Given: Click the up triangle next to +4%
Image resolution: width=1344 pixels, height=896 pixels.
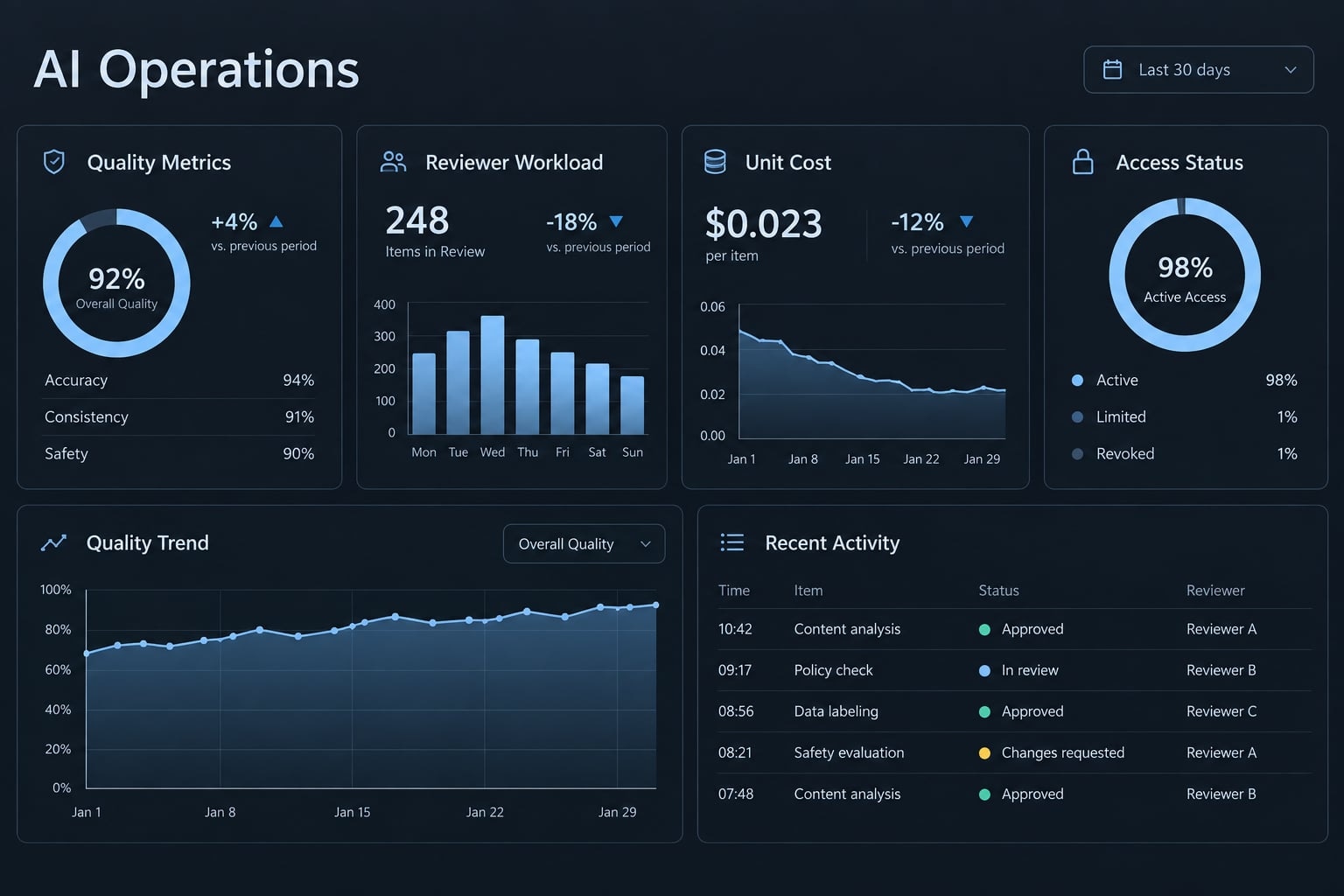Looking at the screenshot, I should pos(276,221).
